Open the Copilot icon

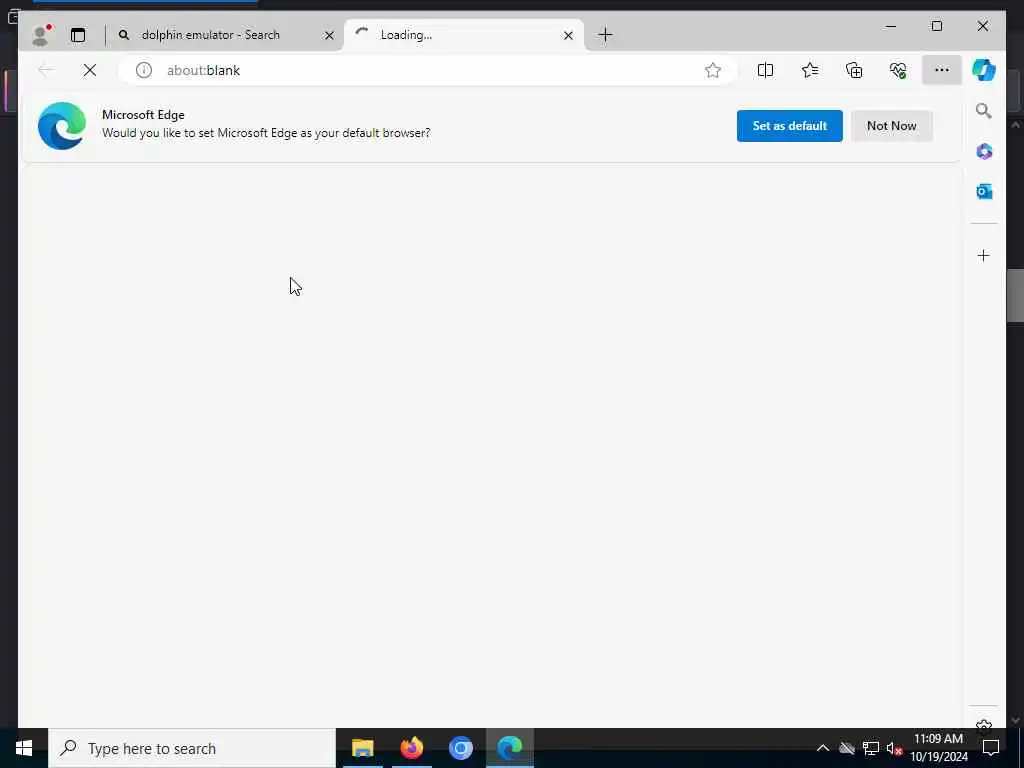coord(984,70)
